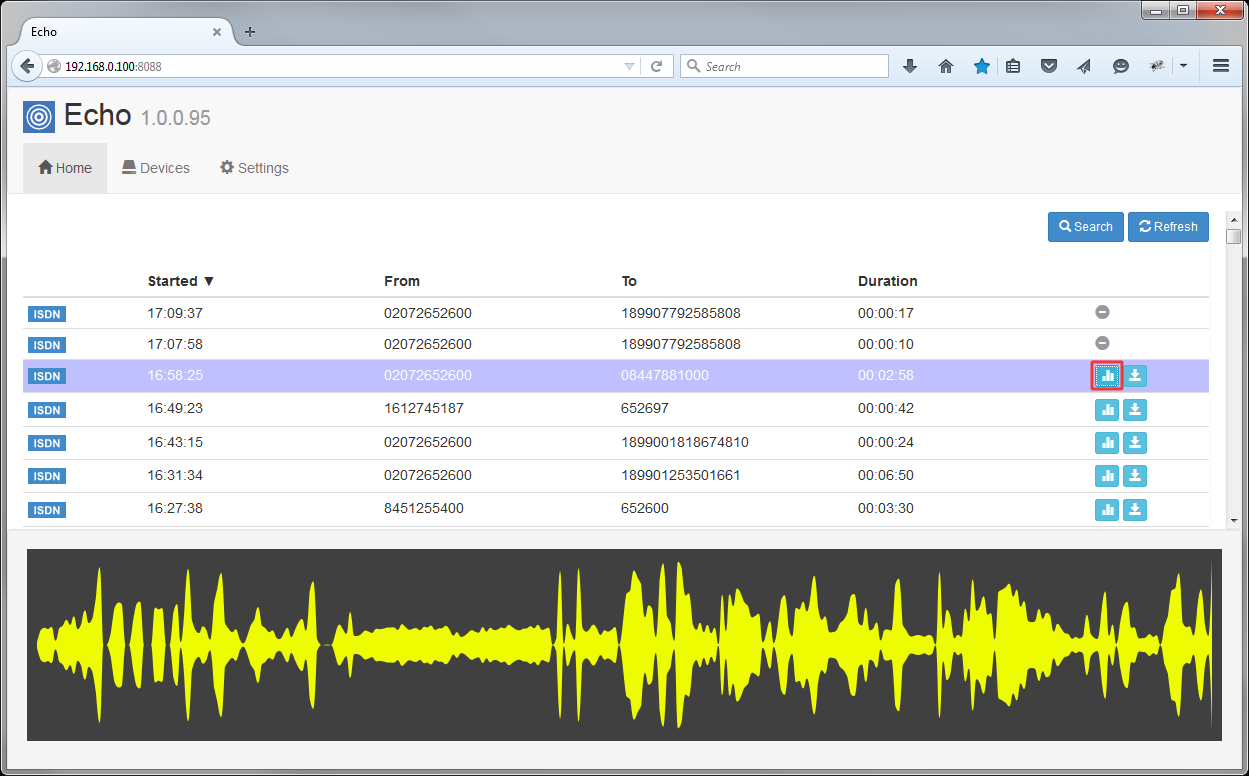Download recording of the 16:58:25 call
This screenshot has height=776, width=1249.
(x=1135, y=376)
